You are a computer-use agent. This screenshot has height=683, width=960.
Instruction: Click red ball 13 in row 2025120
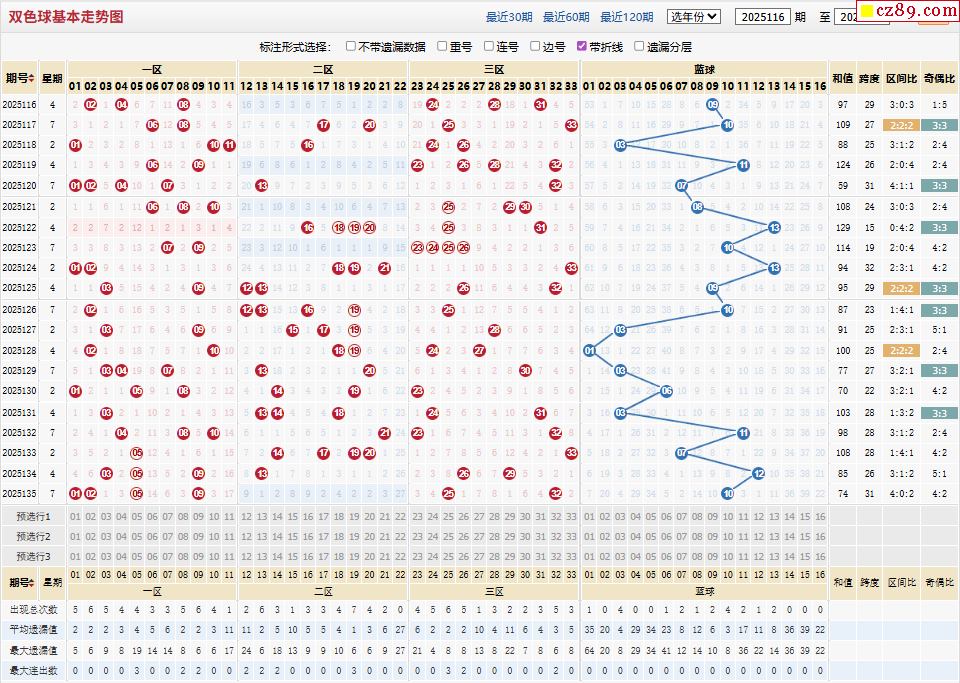coord(261,185)
